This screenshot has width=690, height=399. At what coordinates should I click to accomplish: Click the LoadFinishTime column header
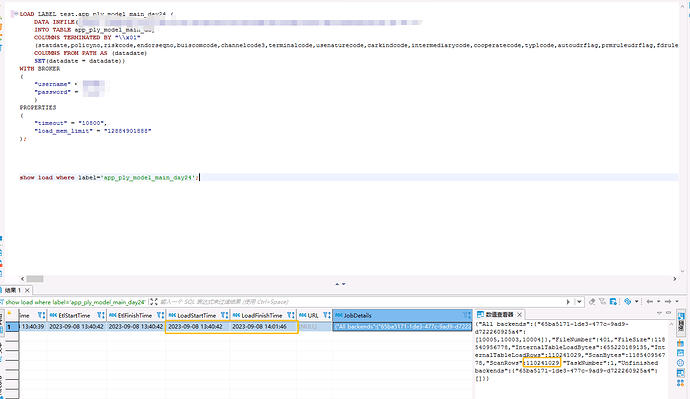(x=263, y=315)
